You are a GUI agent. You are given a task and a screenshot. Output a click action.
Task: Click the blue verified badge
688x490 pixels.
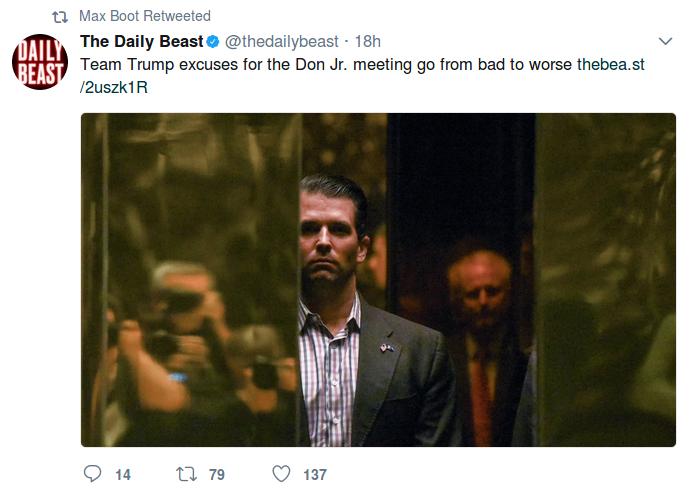coord(213,42)
